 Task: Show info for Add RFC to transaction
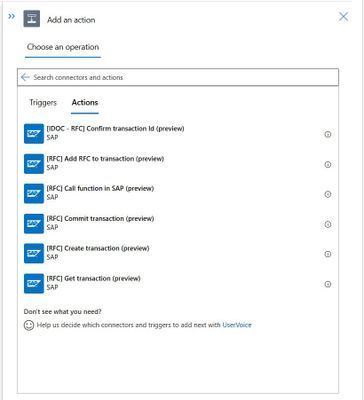[328, 164]
